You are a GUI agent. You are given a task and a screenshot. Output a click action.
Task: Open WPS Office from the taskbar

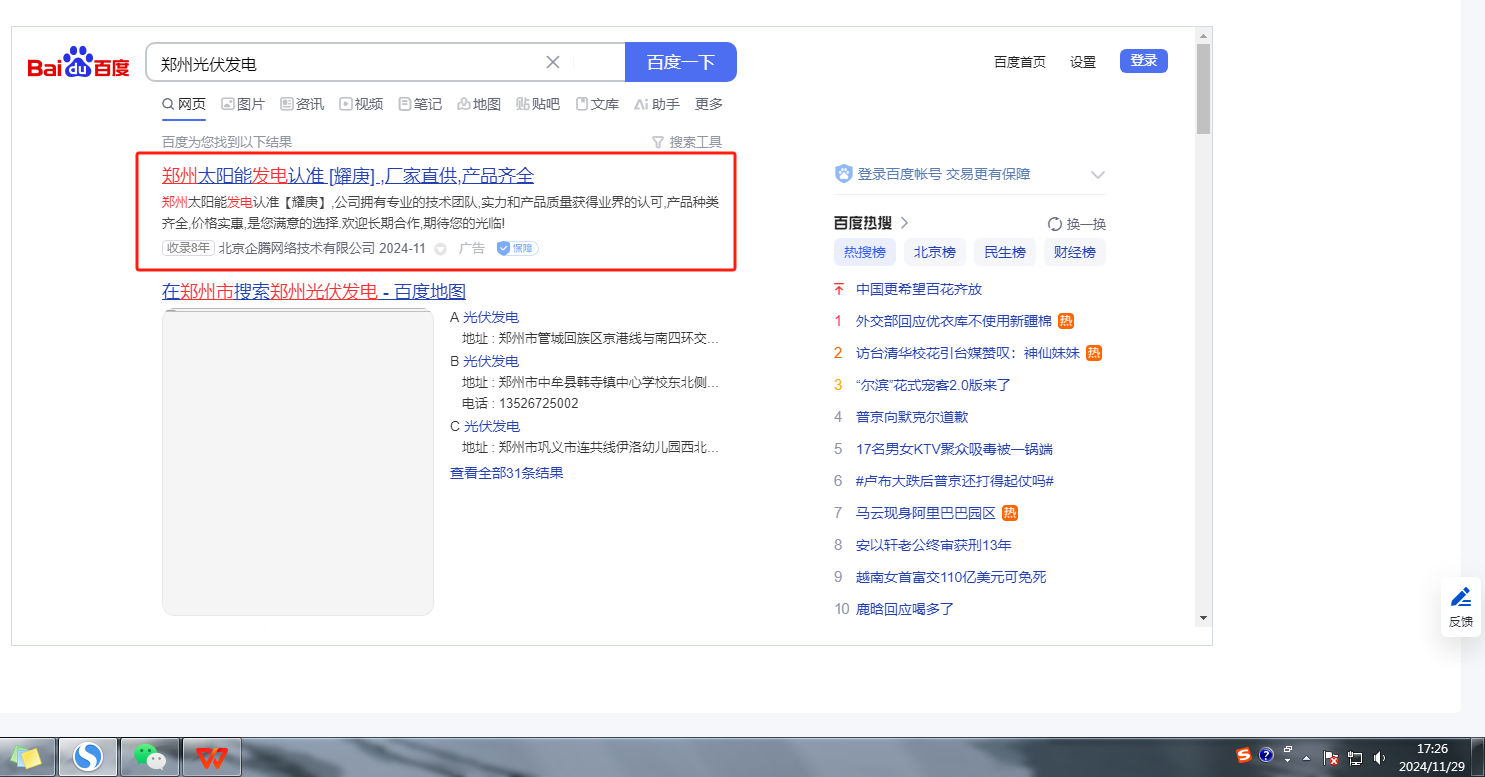pyautogui.click(x=211, y=758)
